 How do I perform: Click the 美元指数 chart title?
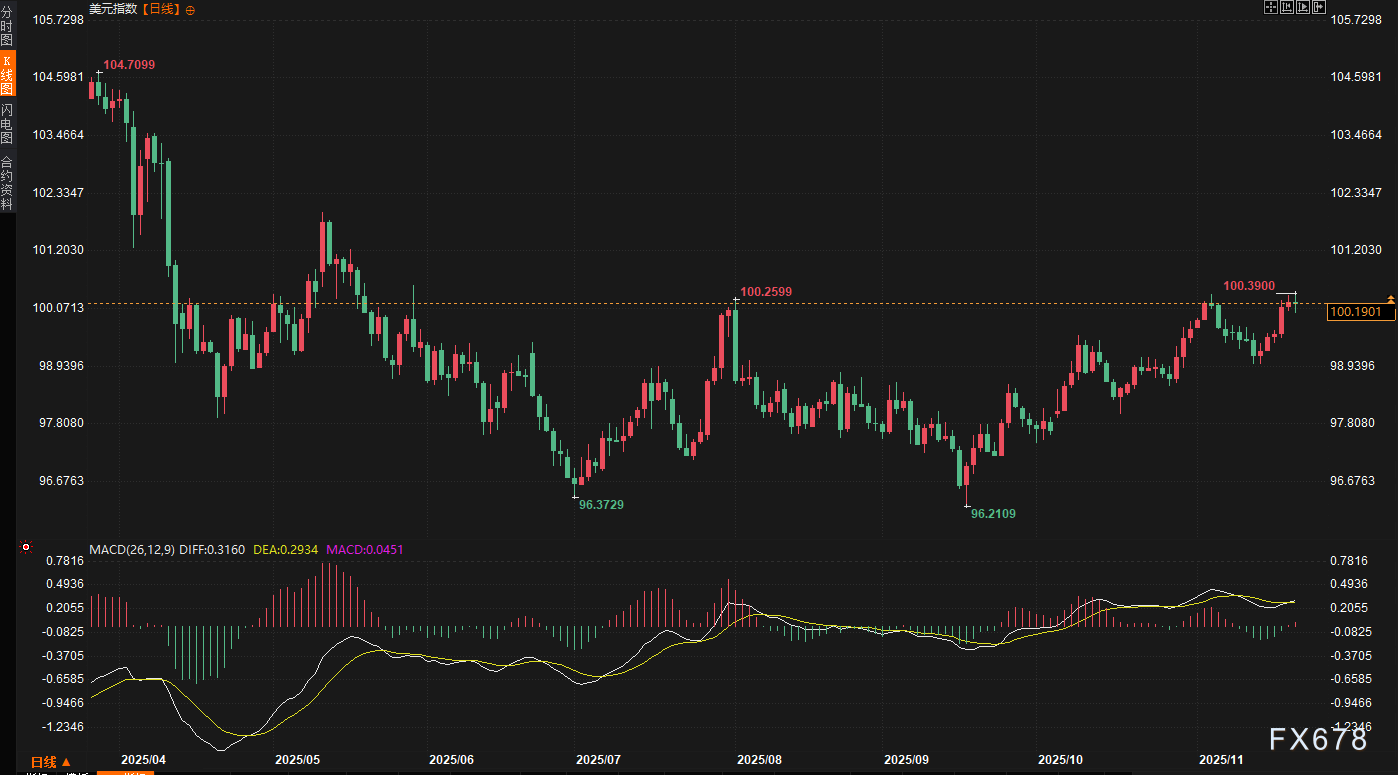click(x=113, y=9)
